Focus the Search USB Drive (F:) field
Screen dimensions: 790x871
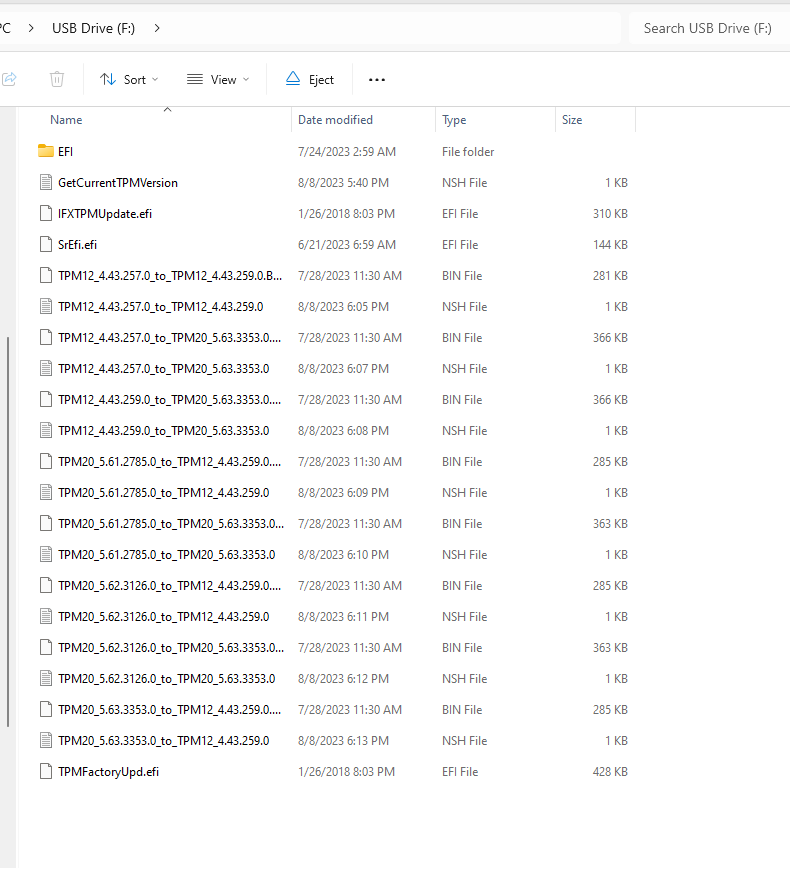709,28
